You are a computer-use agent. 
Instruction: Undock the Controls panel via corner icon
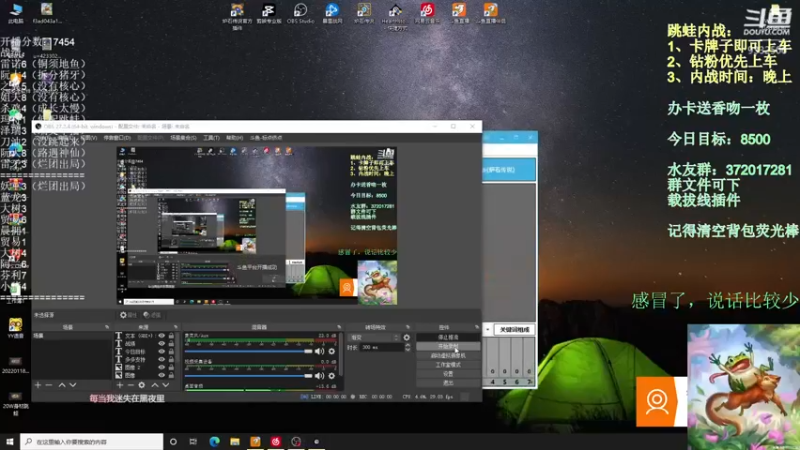[x=477, y=327]
